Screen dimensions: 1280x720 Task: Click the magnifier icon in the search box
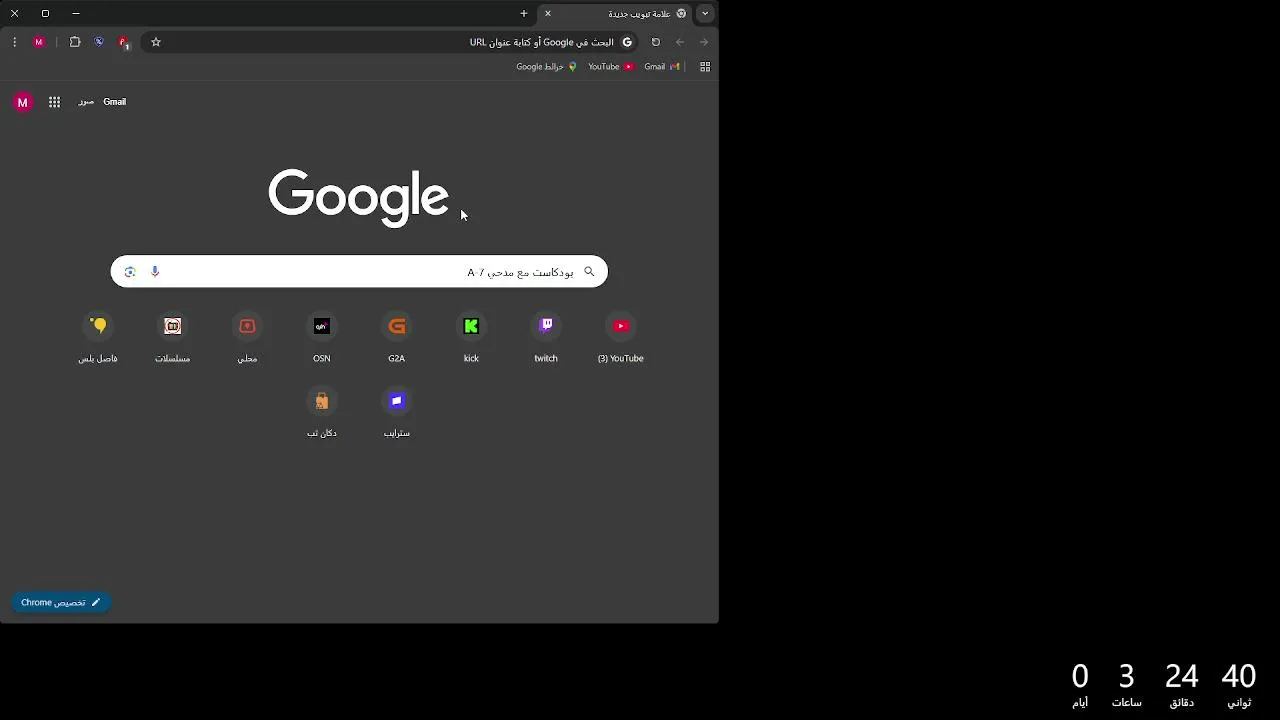coord(589,271)
